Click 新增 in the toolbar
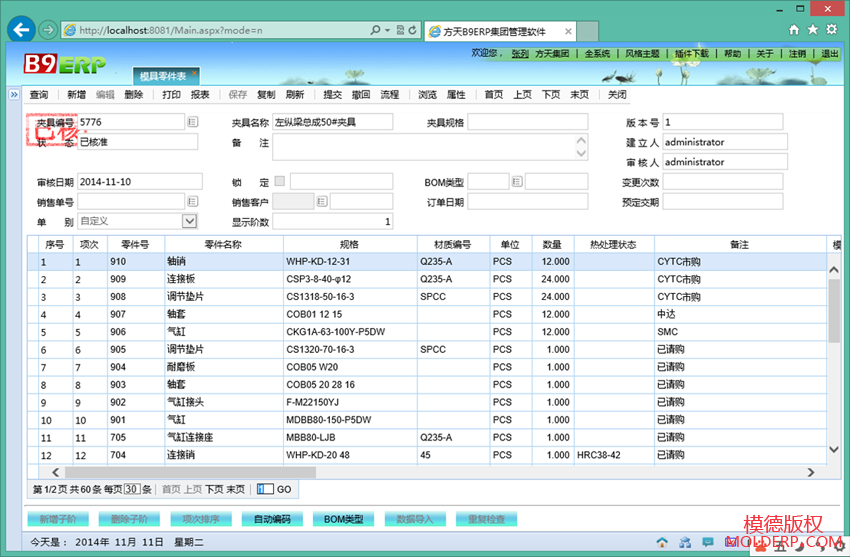This screenshot has width=850, height=557. (x=76, y=95)
